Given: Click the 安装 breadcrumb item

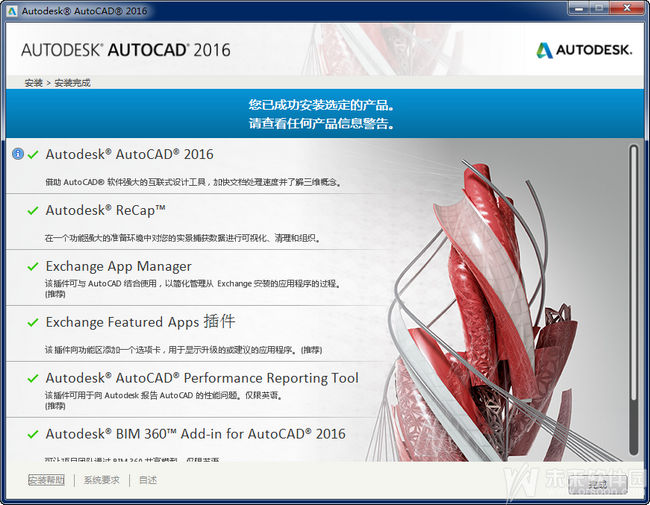Looking at the screenshot, I should [x=34, y=83].
